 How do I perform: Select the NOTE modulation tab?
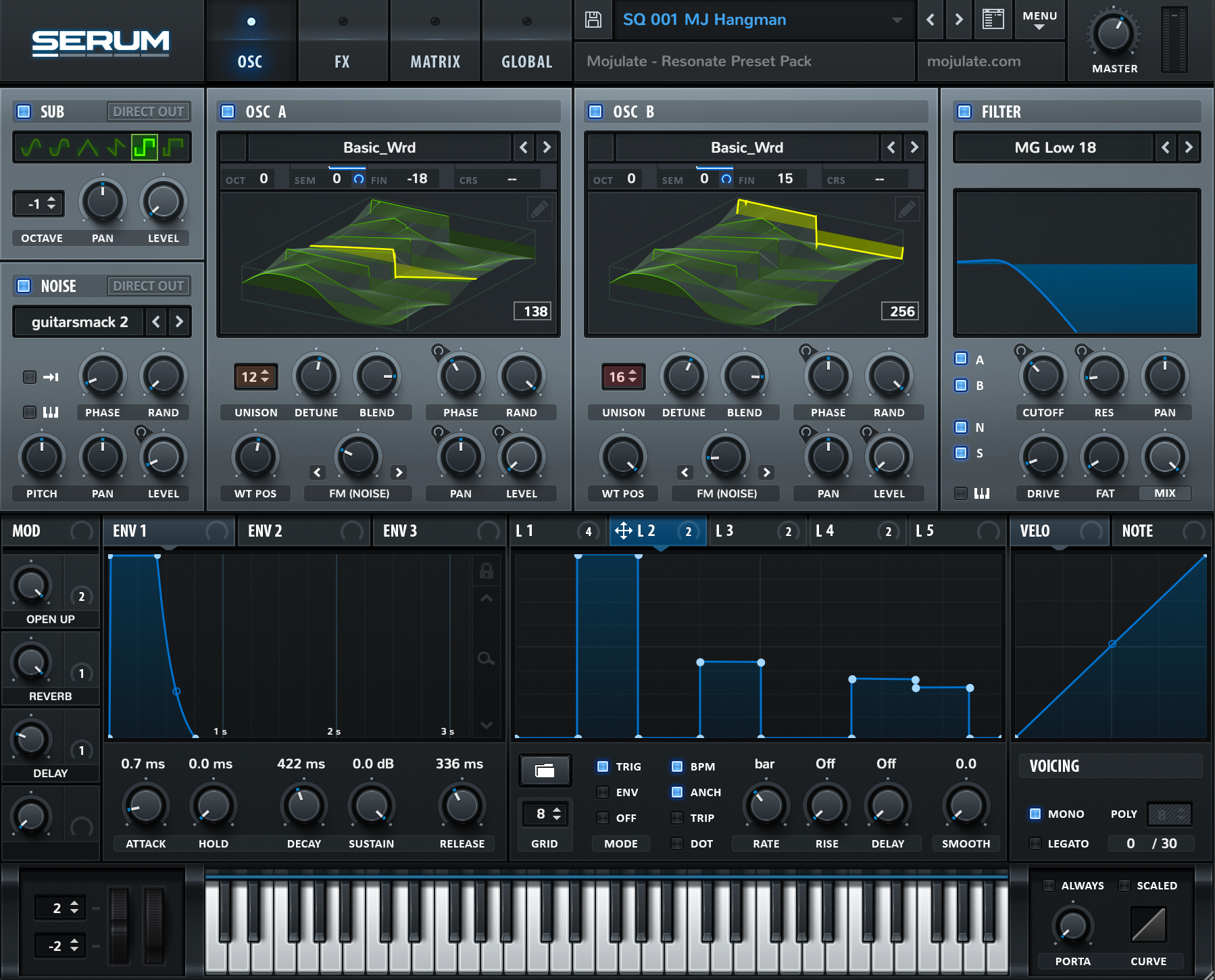pos(1161,531)
